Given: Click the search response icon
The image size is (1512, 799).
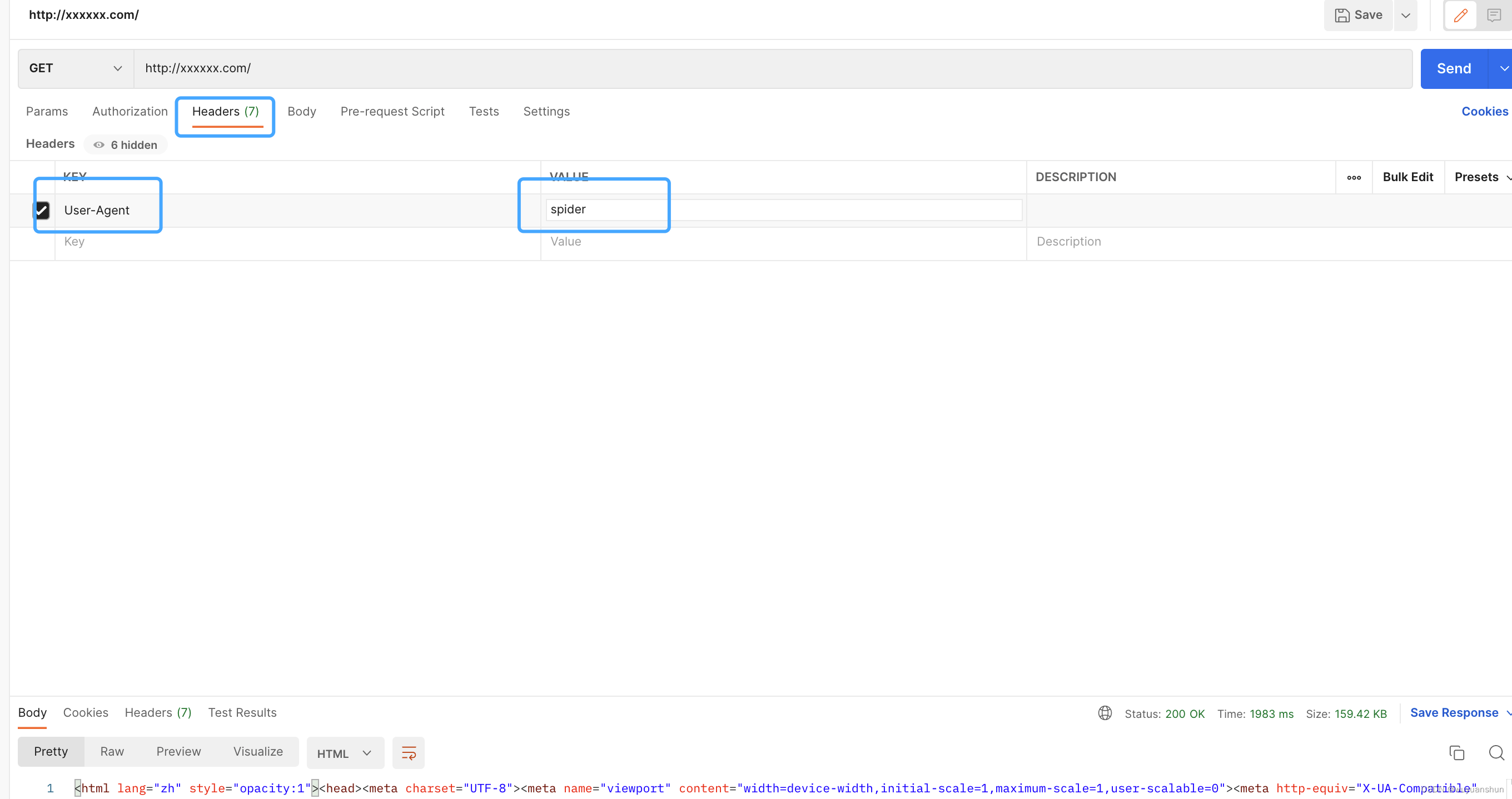Looking at the screenshot, I should [1496, 753].
